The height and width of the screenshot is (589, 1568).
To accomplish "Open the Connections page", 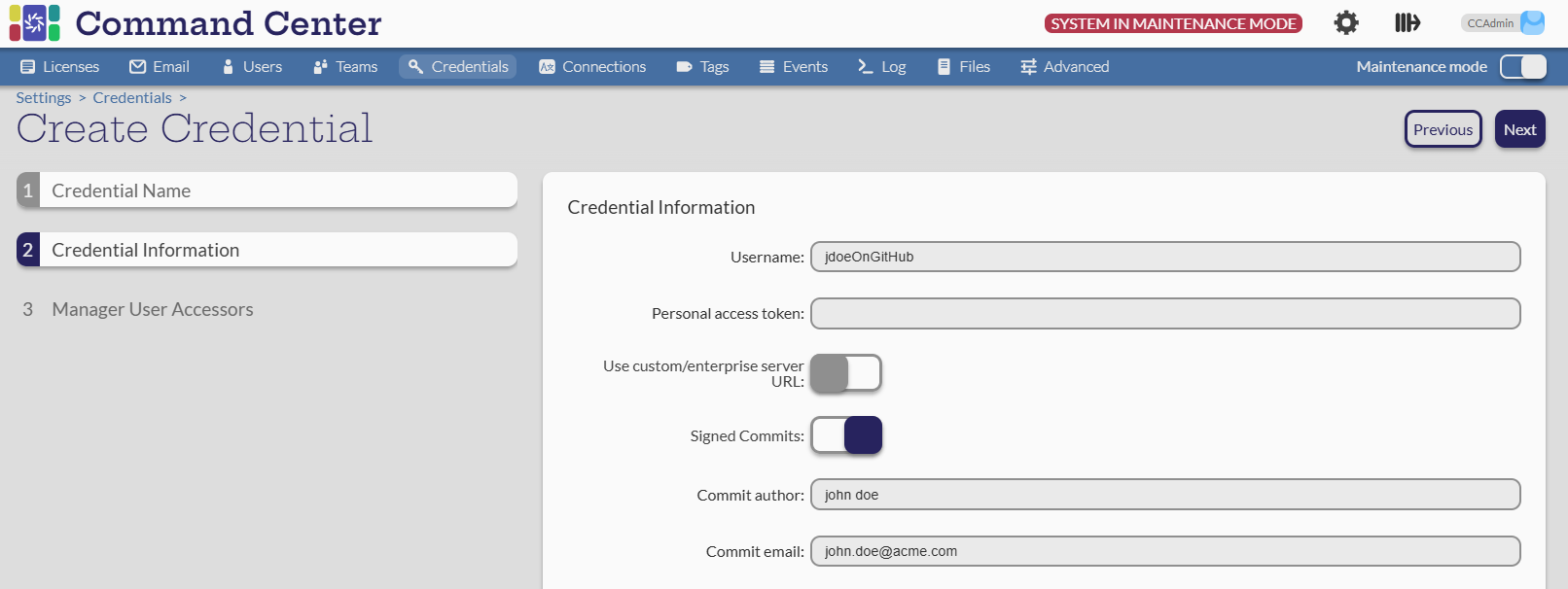I will click(592, 67).
